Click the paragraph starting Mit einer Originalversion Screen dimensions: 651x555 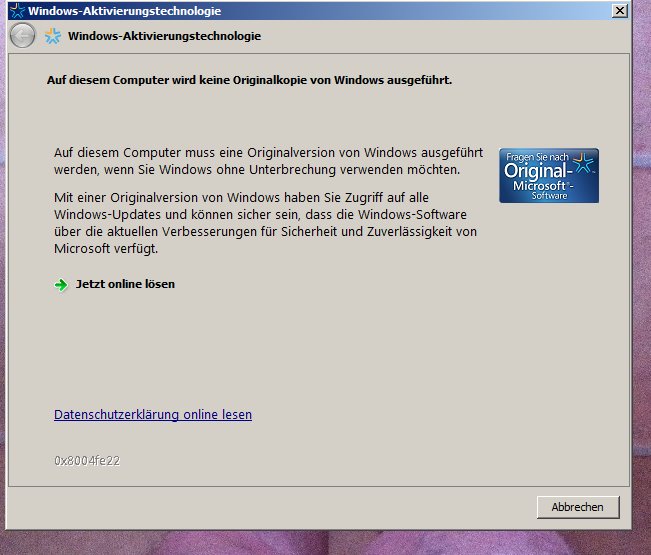(265, 223)
